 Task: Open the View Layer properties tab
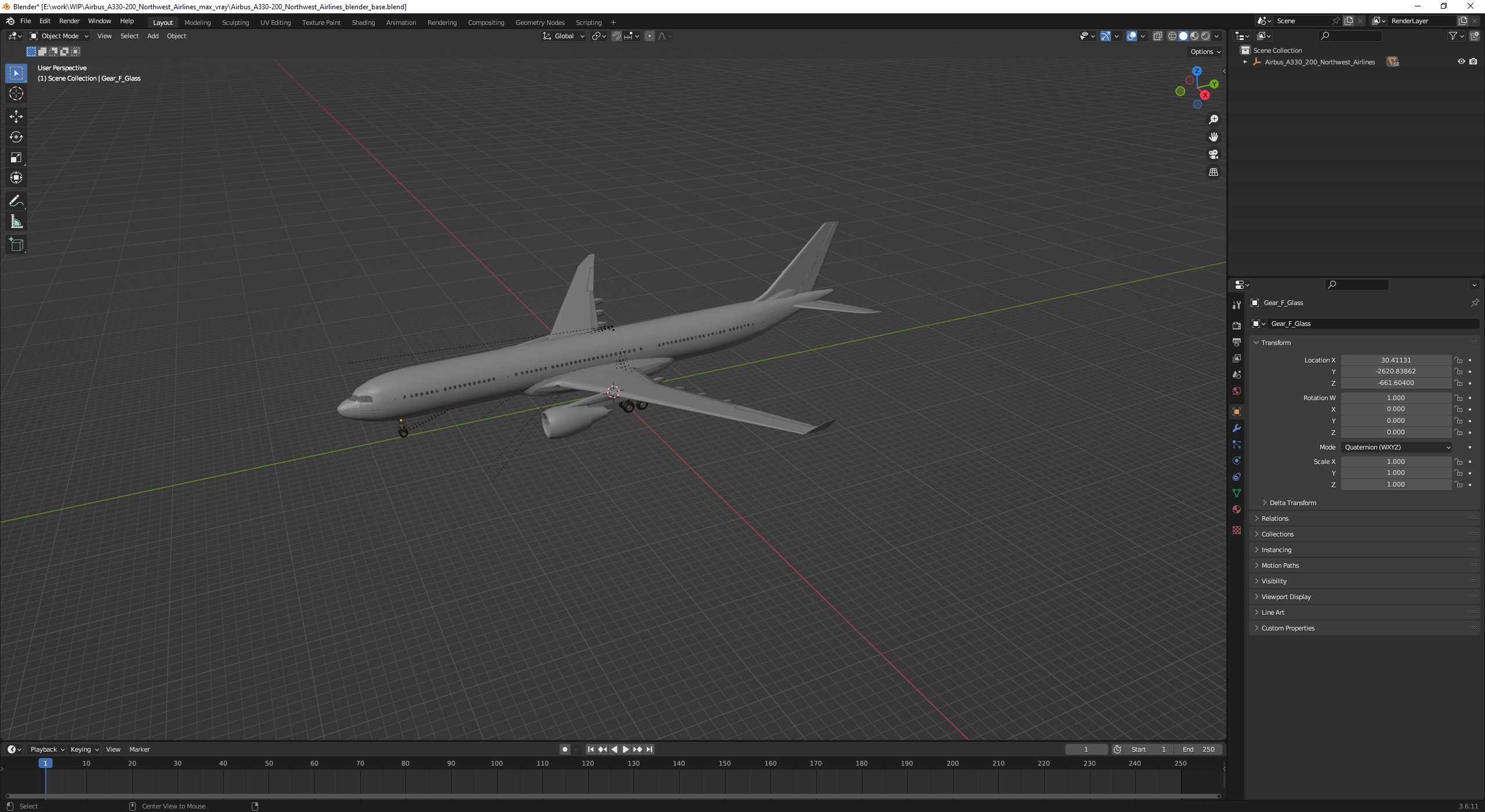coord(1237,358)
